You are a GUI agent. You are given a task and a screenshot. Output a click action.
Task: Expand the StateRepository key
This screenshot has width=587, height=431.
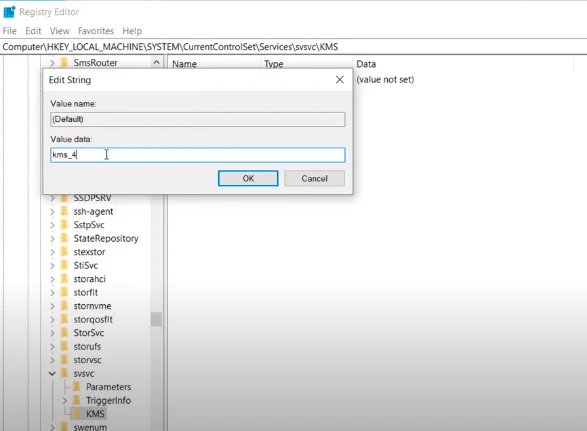click(52, 239)
